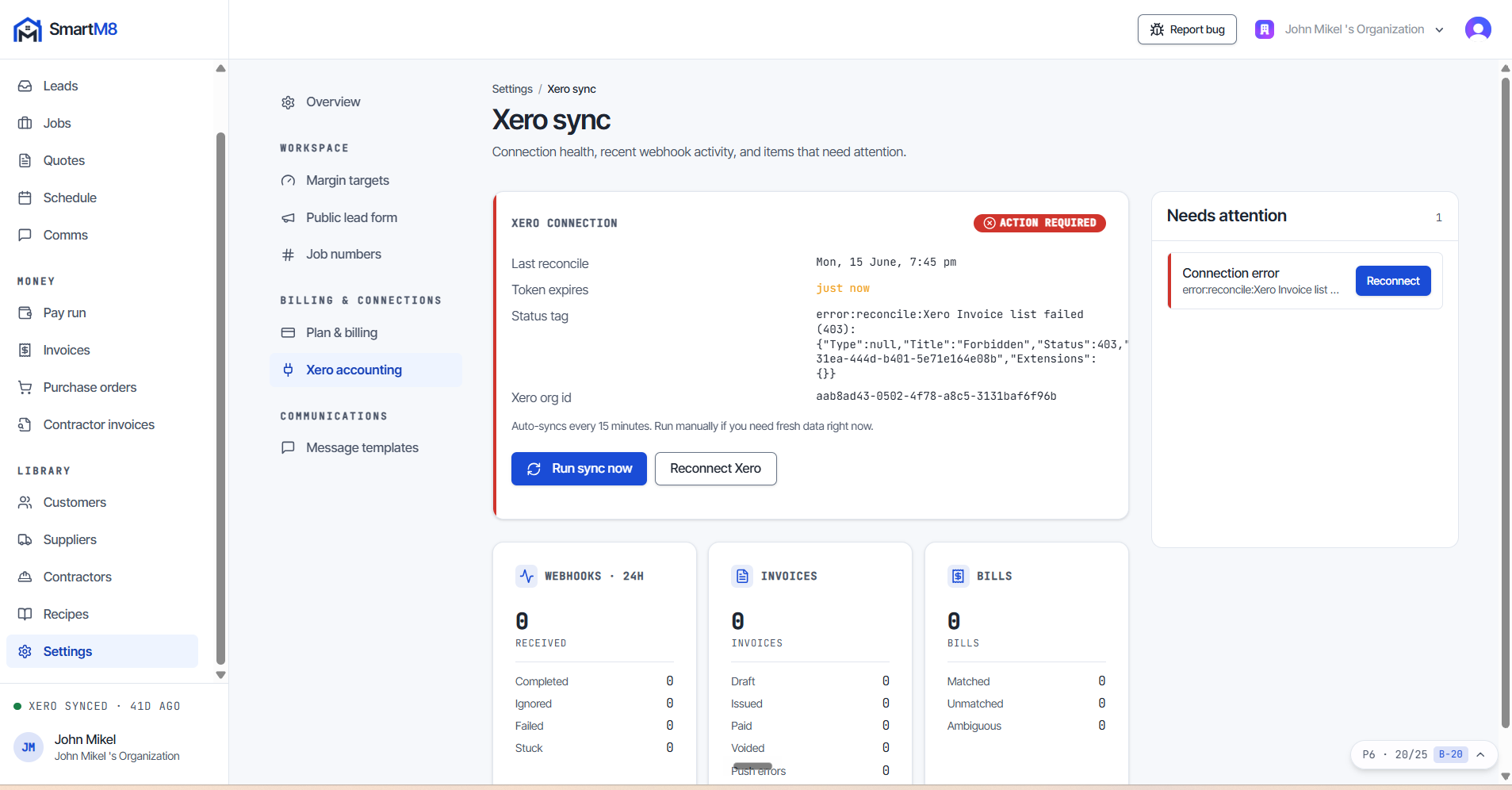Open the organization switcher chevron
The image size is (1512, 790).
pyautogui.click(x=1439, y=30)
